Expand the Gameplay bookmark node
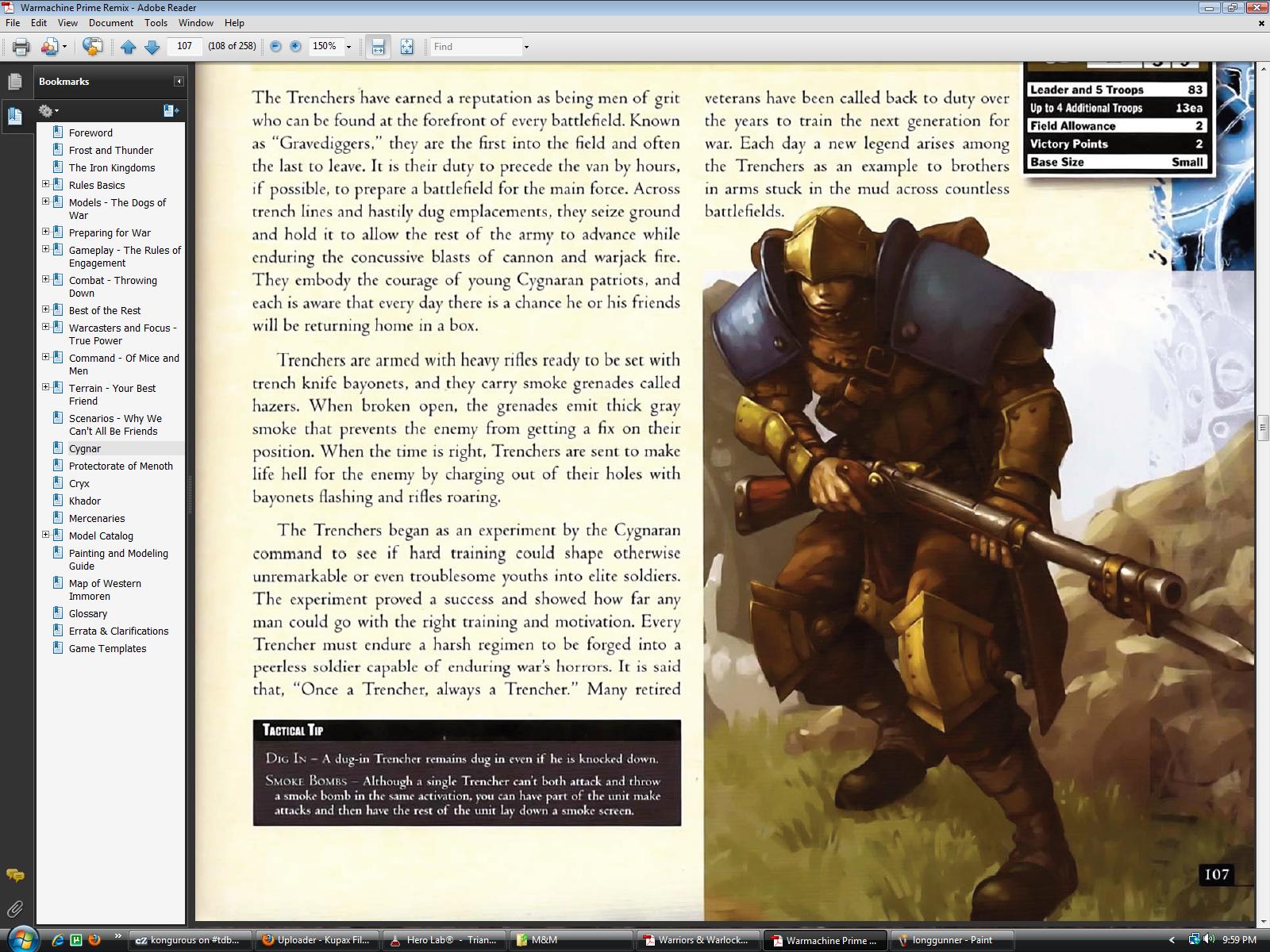Image resolution: width=1270 pixels, height=952 pixels. (45, 249)
